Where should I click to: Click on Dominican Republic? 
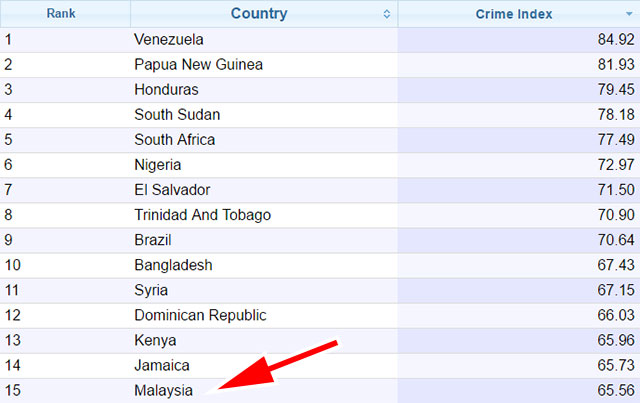pos(200,315)
